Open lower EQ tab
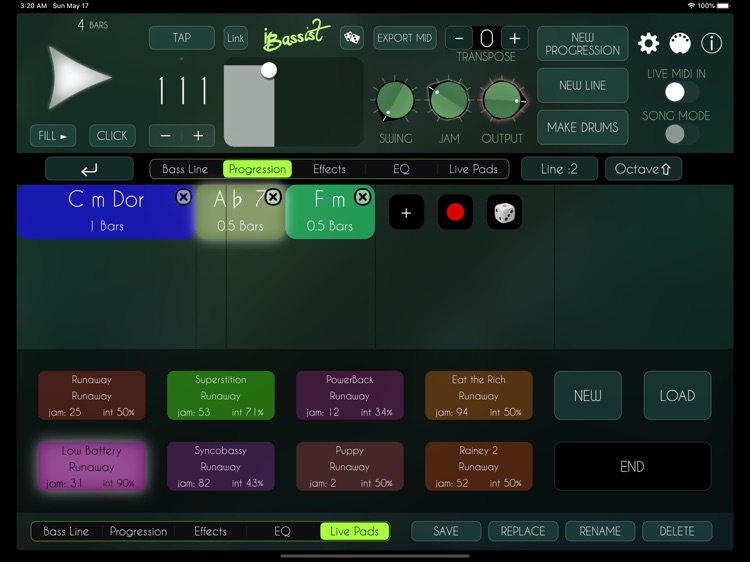The width and height of the screenshot is (750, 562). click(282, 531)
